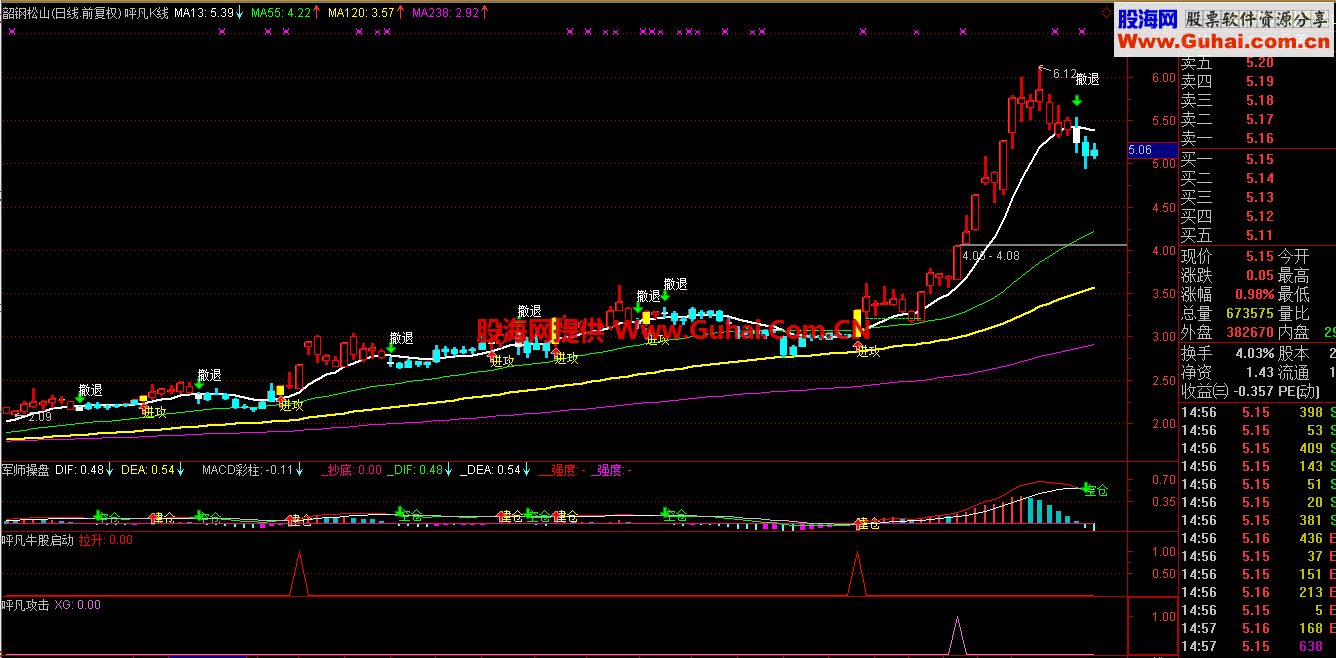Click the yellow DEA: 0.54 label
Viewport: 1336px width, 658px height.
[149, 469]
